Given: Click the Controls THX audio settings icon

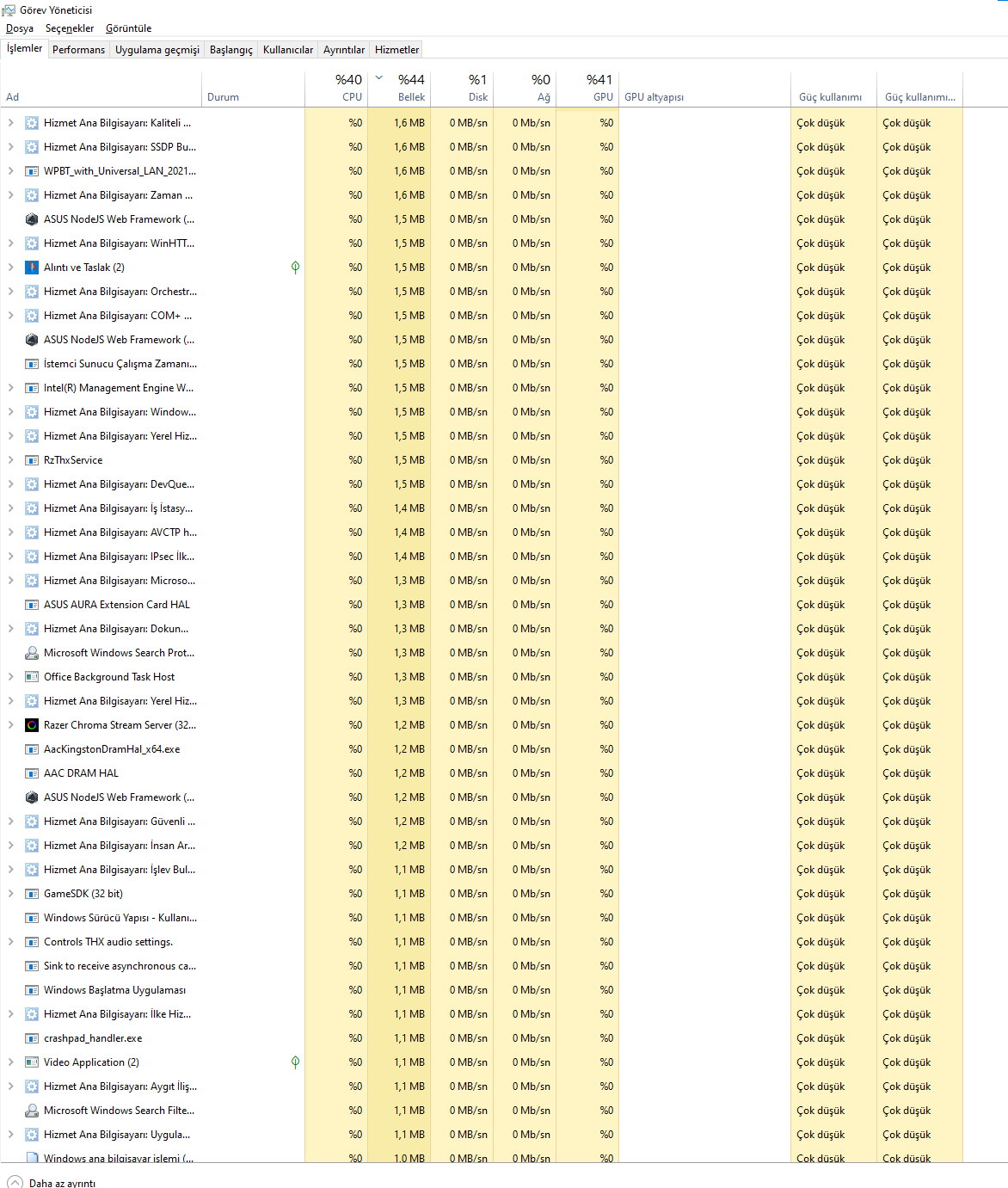Looking at the screenshot, I should click(x=32, y=942).
